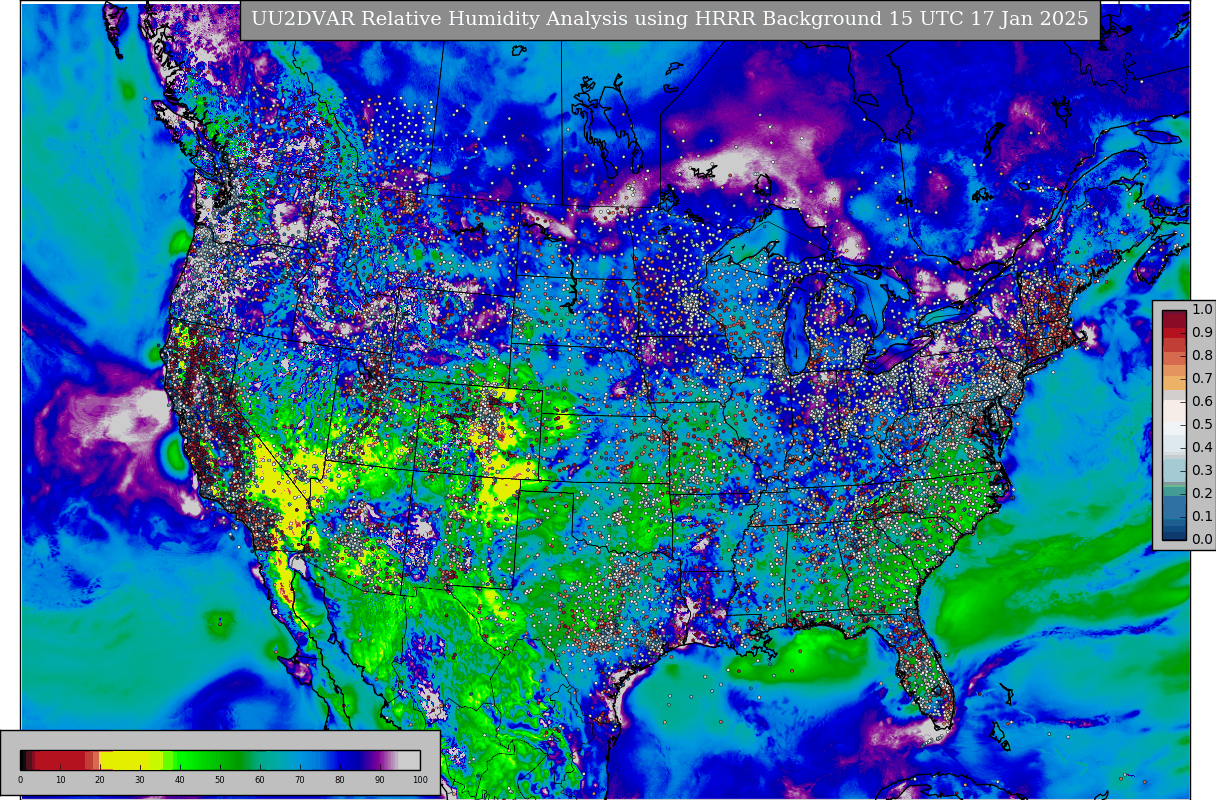The width and height of the screenshot is (1216, 800).
Task: Click the '10' tick label on bottom colorbar
Action: (x=60, y=780)
